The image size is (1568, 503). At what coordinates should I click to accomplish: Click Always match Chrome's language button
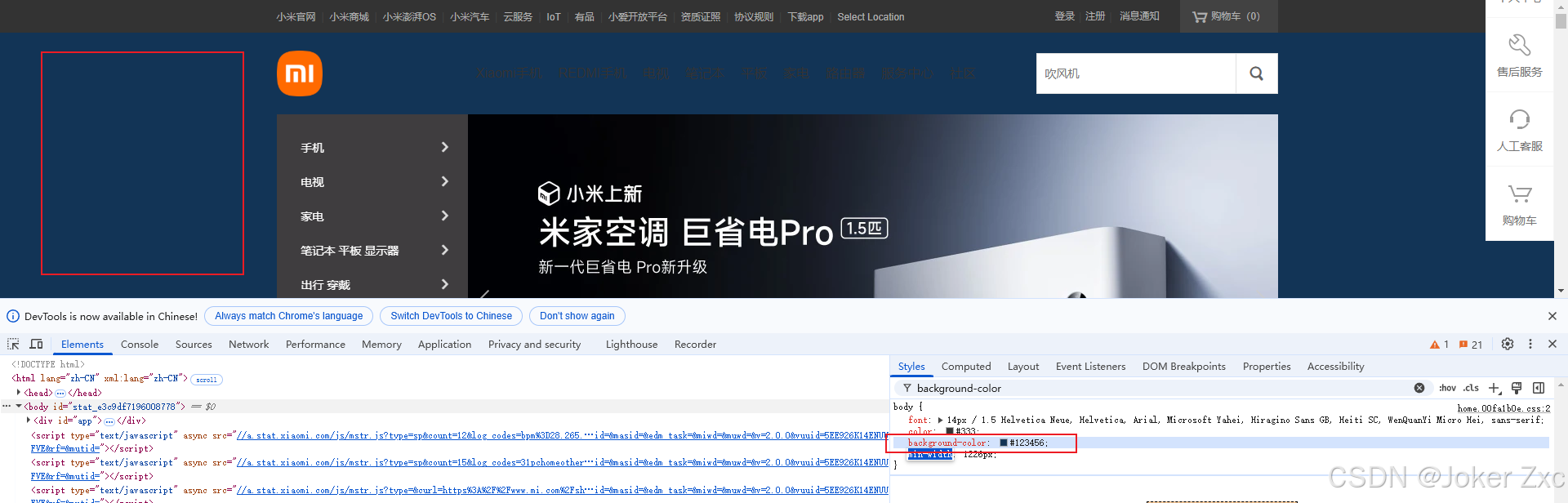pos(289,316)
